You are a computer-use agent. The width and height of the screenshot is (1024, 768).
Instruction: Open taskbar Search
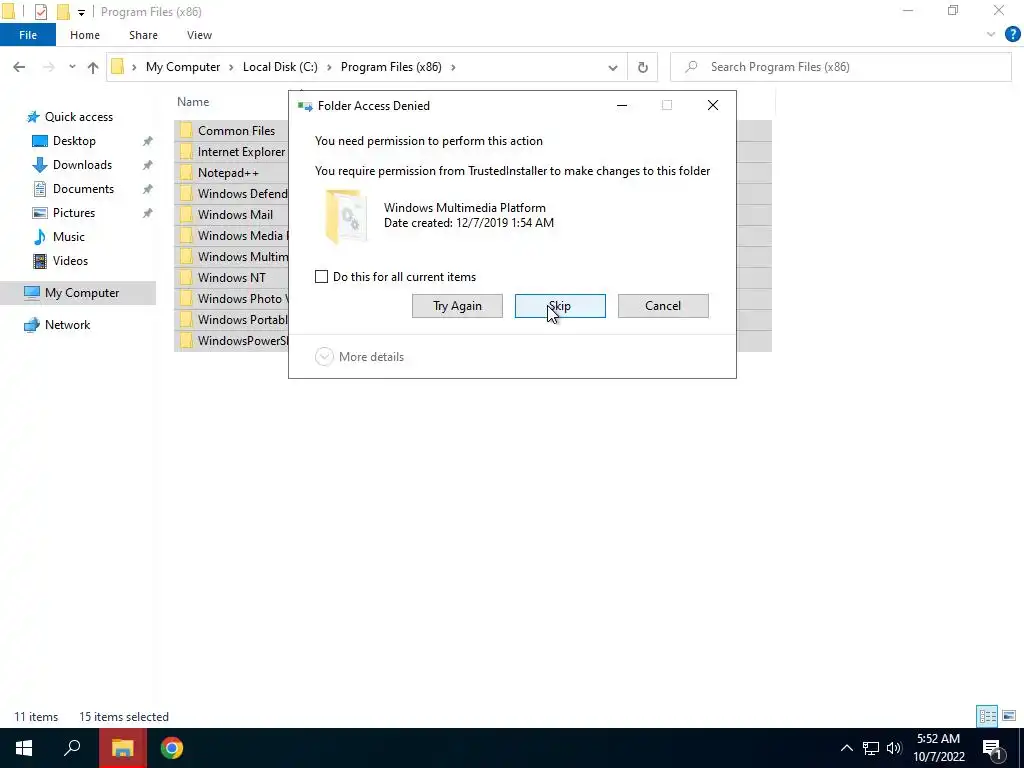(72, 748)
